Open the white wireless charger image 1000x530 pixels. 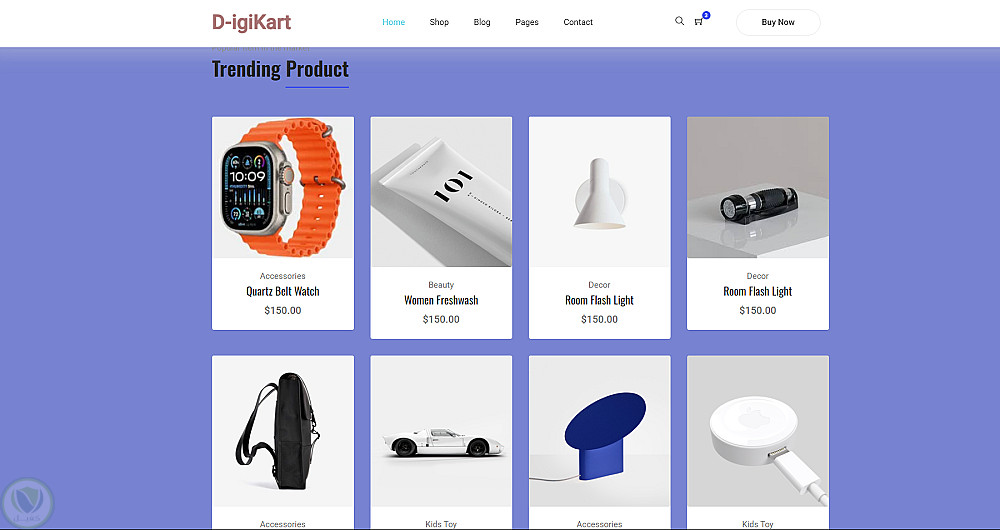pos(758,431)
